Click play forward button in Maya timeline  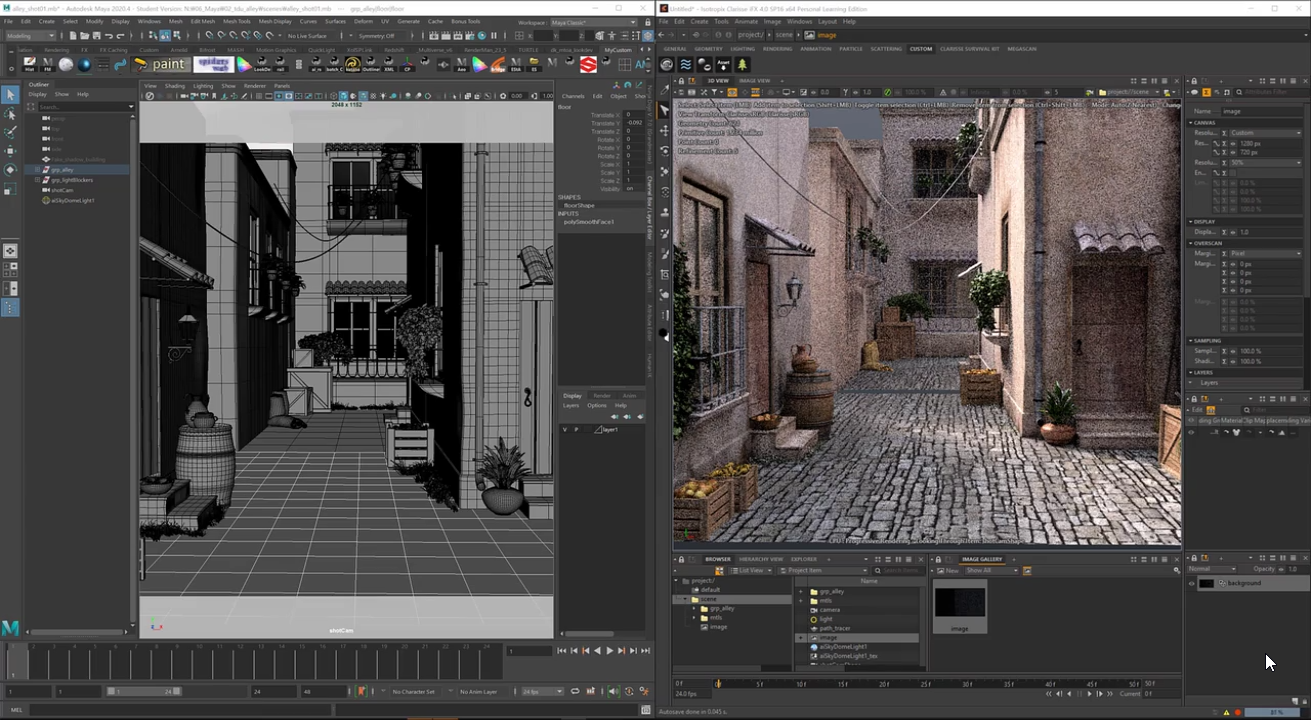pyautogui.click(x=609, y=651)
